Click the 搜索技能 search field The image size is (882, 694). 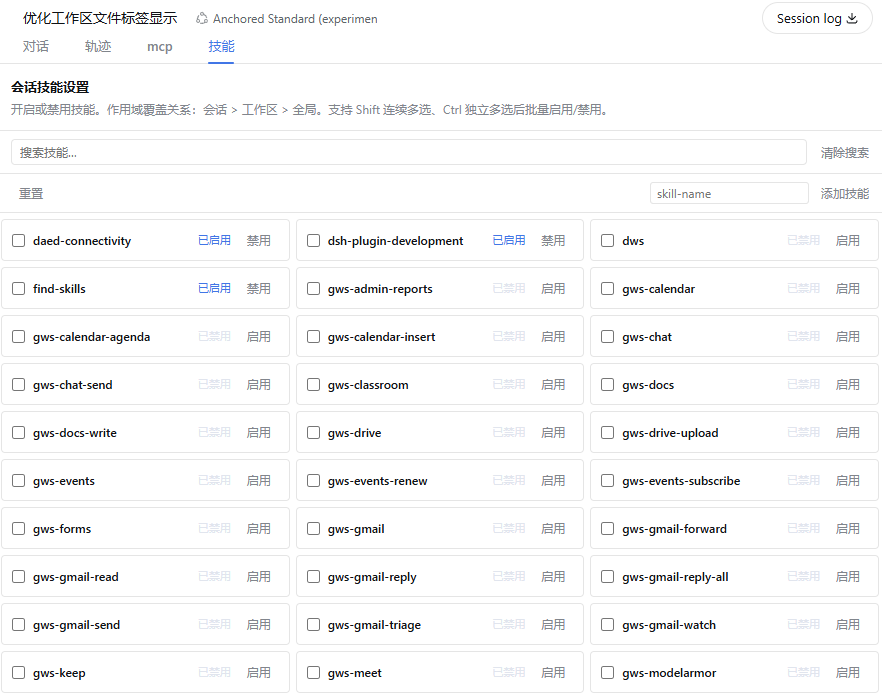[409, 152]
